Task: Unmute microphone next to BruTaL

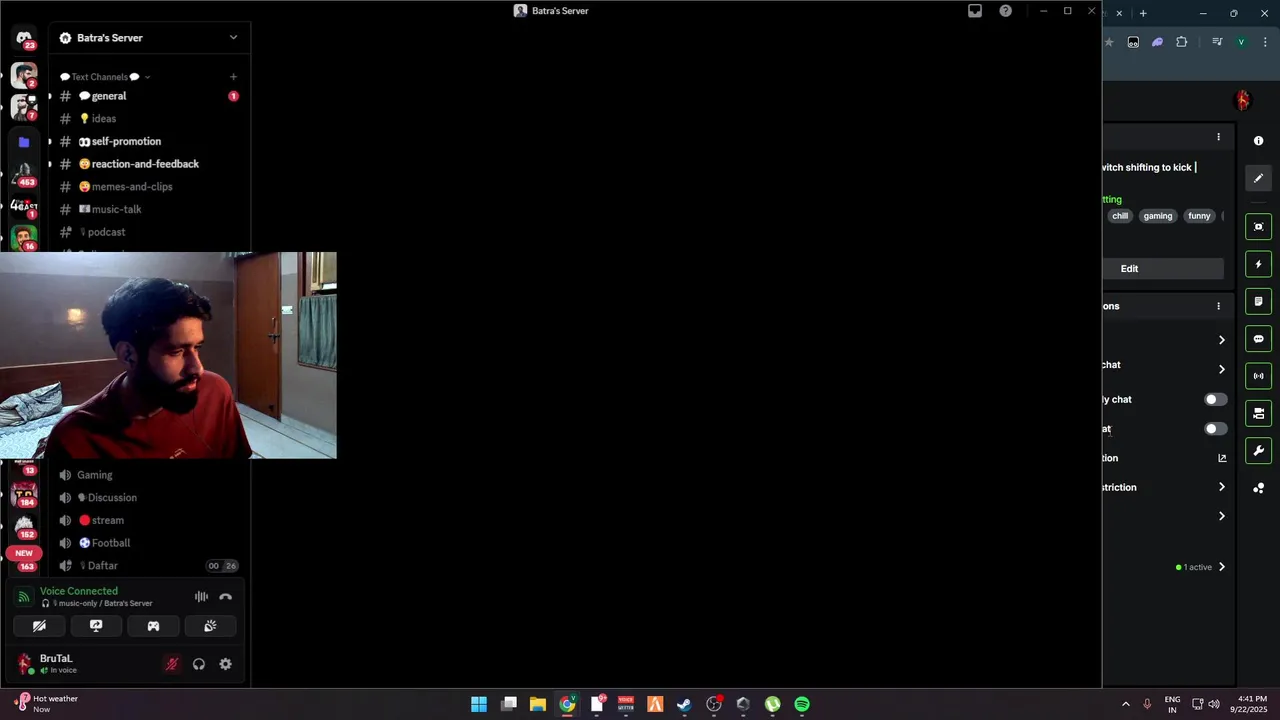Action: click(x=172, y=664)
